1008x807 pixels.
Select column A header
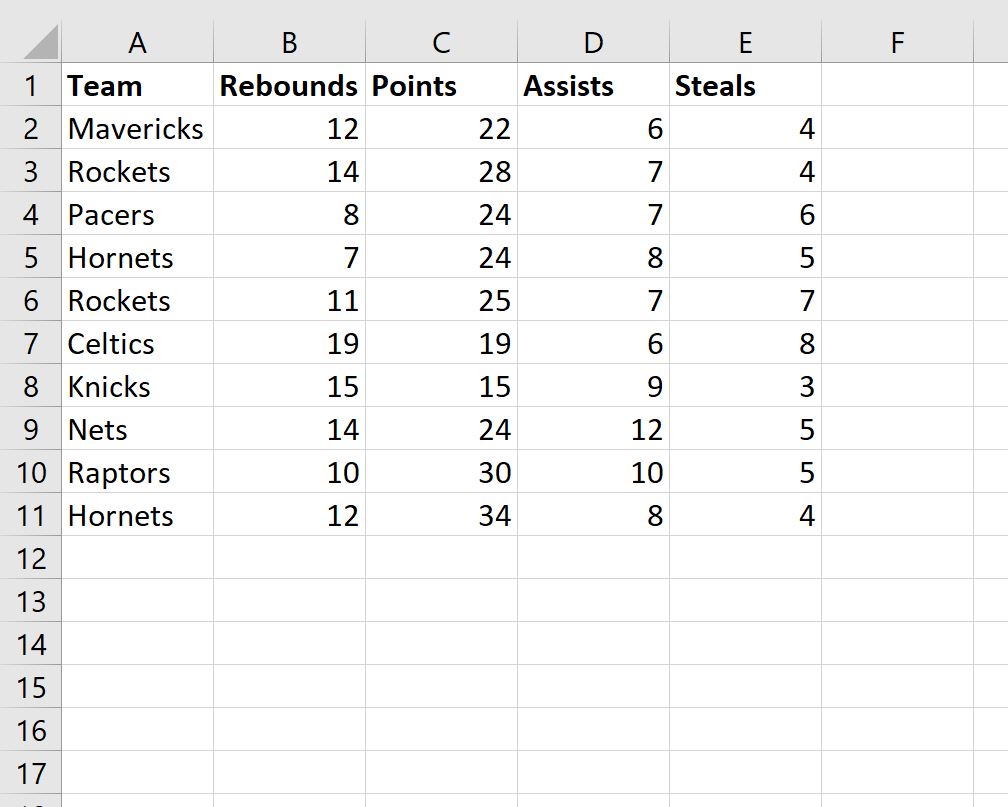click(x=138, y=42)
